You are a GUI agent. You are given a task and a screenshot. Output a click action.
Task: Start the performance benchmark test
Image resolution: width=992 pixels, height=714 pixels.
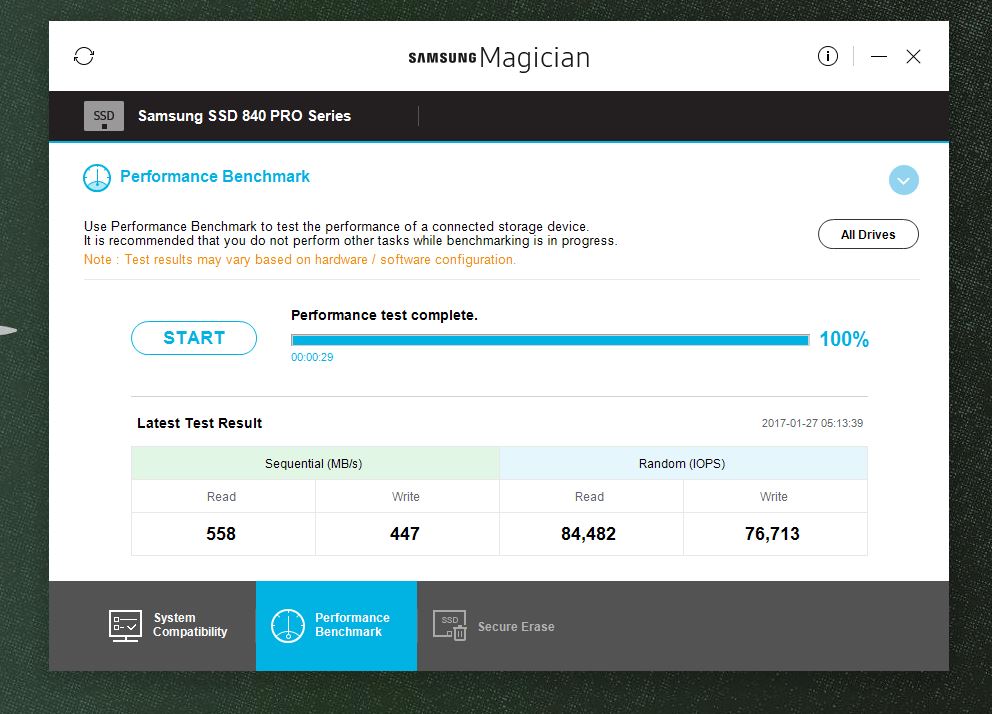194,338
